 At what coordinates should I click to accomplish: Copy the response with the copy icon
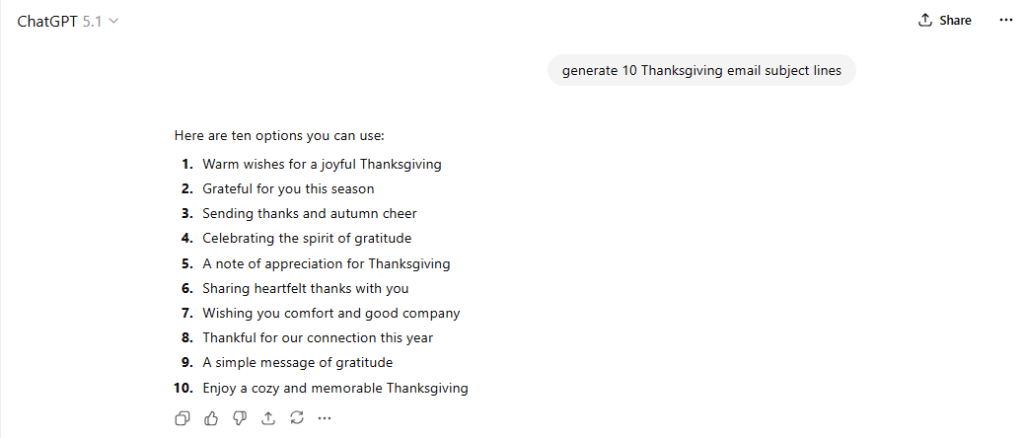pos(183,418)
